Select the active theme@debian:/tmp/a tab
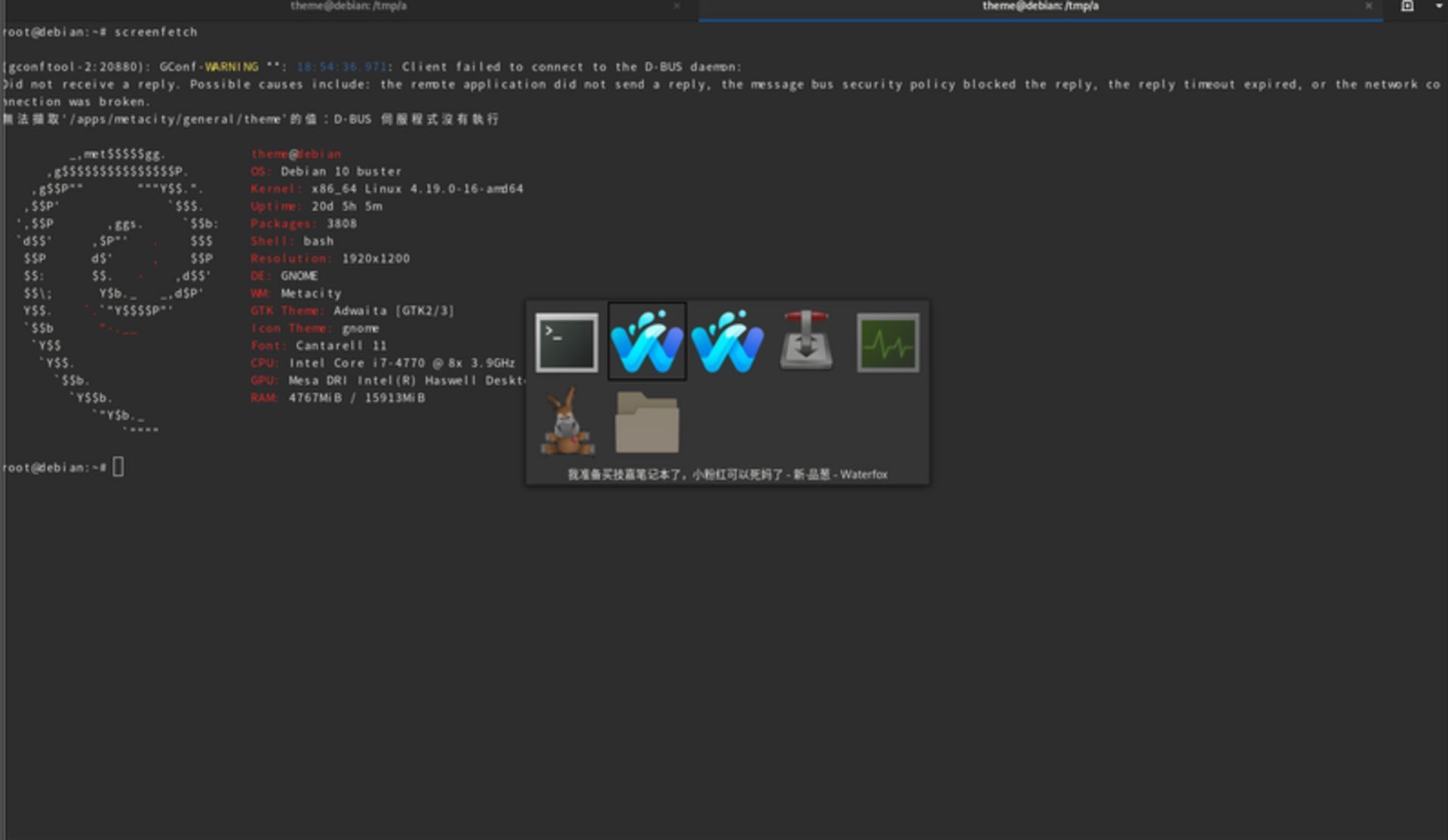 (x=1040, y=6)
